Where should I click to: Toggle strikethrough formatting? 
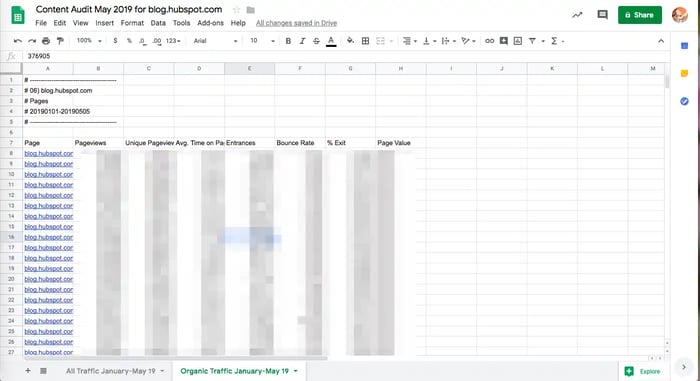(316, 41)
